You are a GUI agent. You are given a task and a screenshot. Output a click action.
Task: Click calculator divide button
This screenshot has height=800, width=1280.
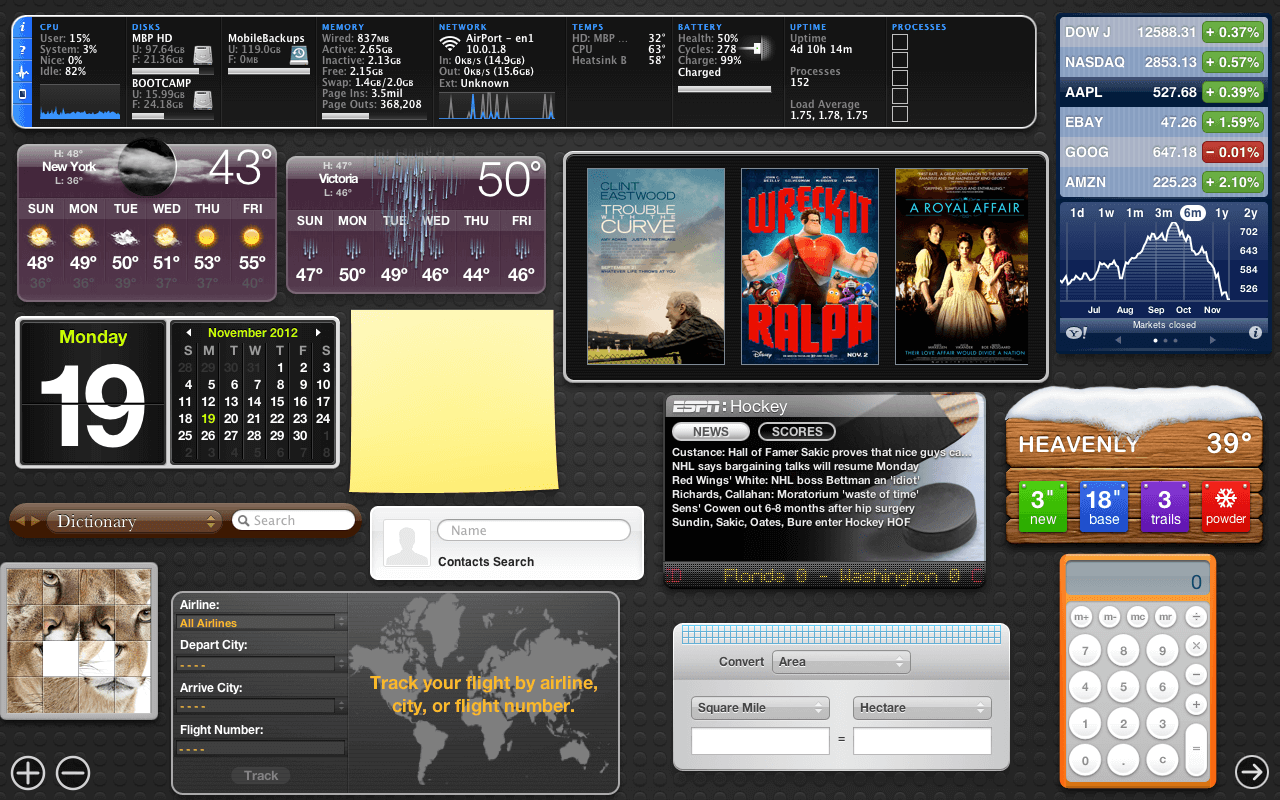pyautogui.click(x=1195, y=618)
